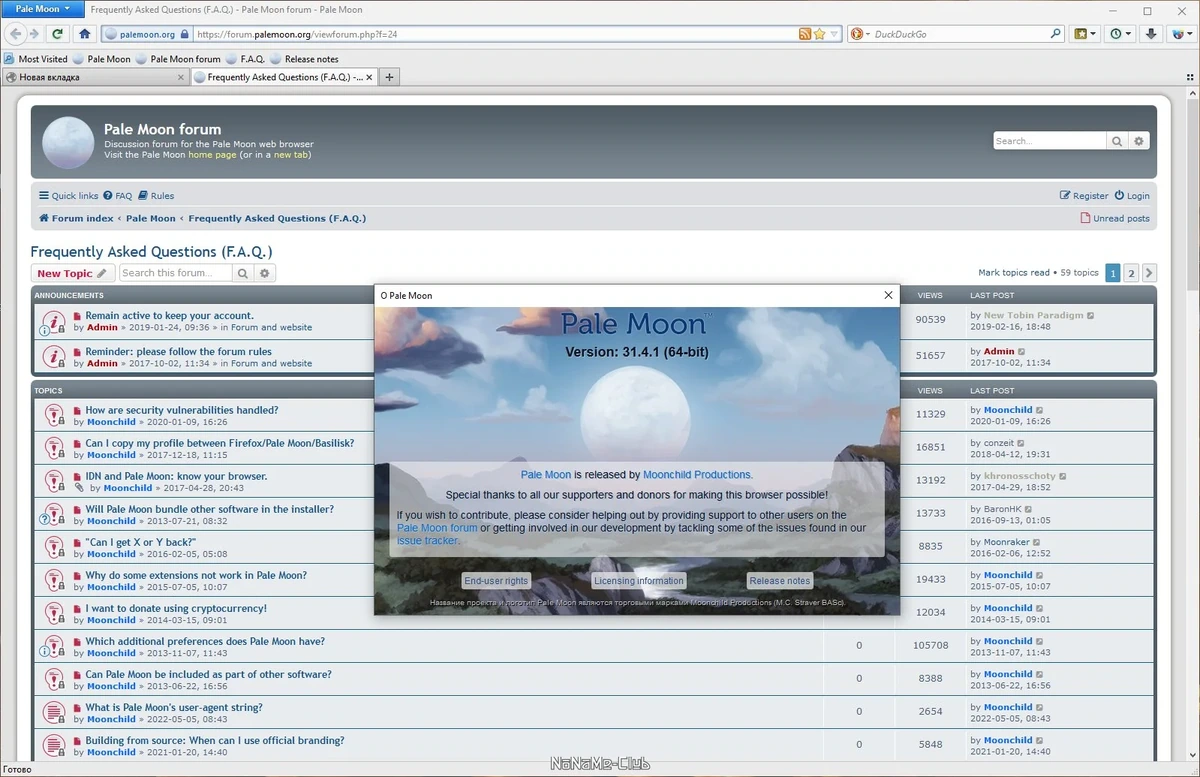Click the Register link
Viewport: 1200px width, 777px height.
pyautogui.click(x=1084, y=196)
